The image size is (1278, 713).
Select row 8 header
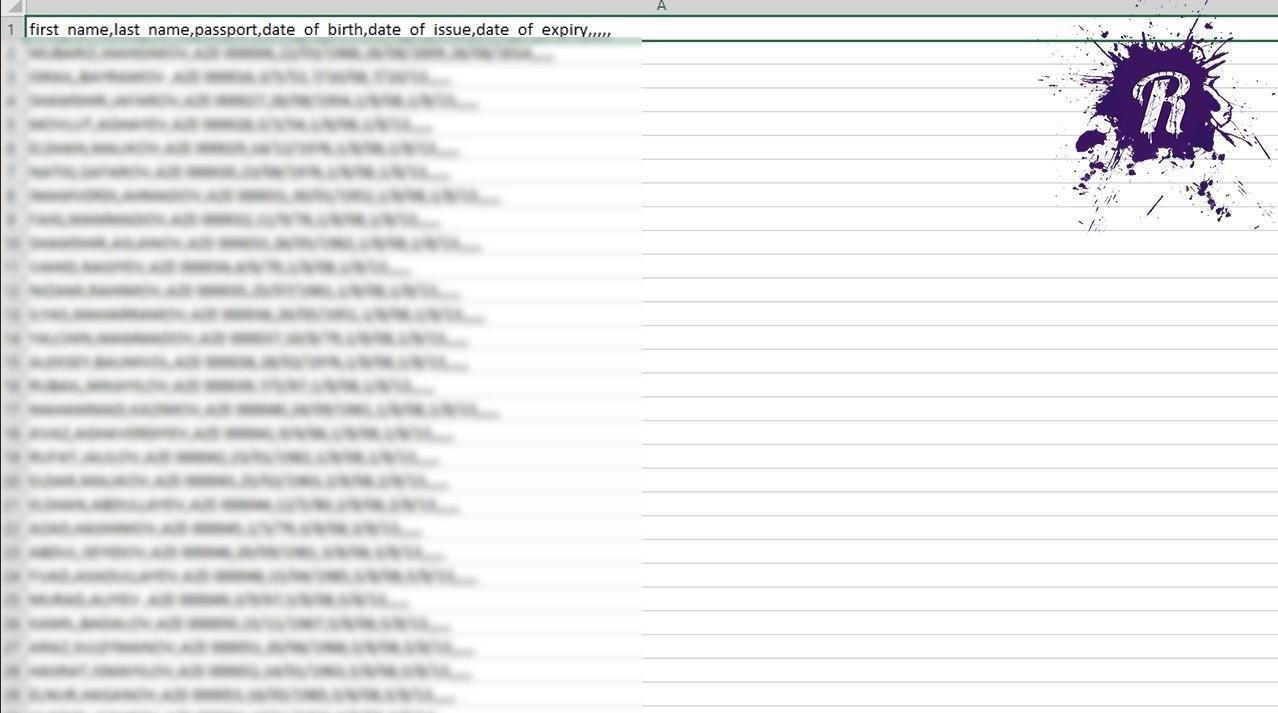pos(11,196)
